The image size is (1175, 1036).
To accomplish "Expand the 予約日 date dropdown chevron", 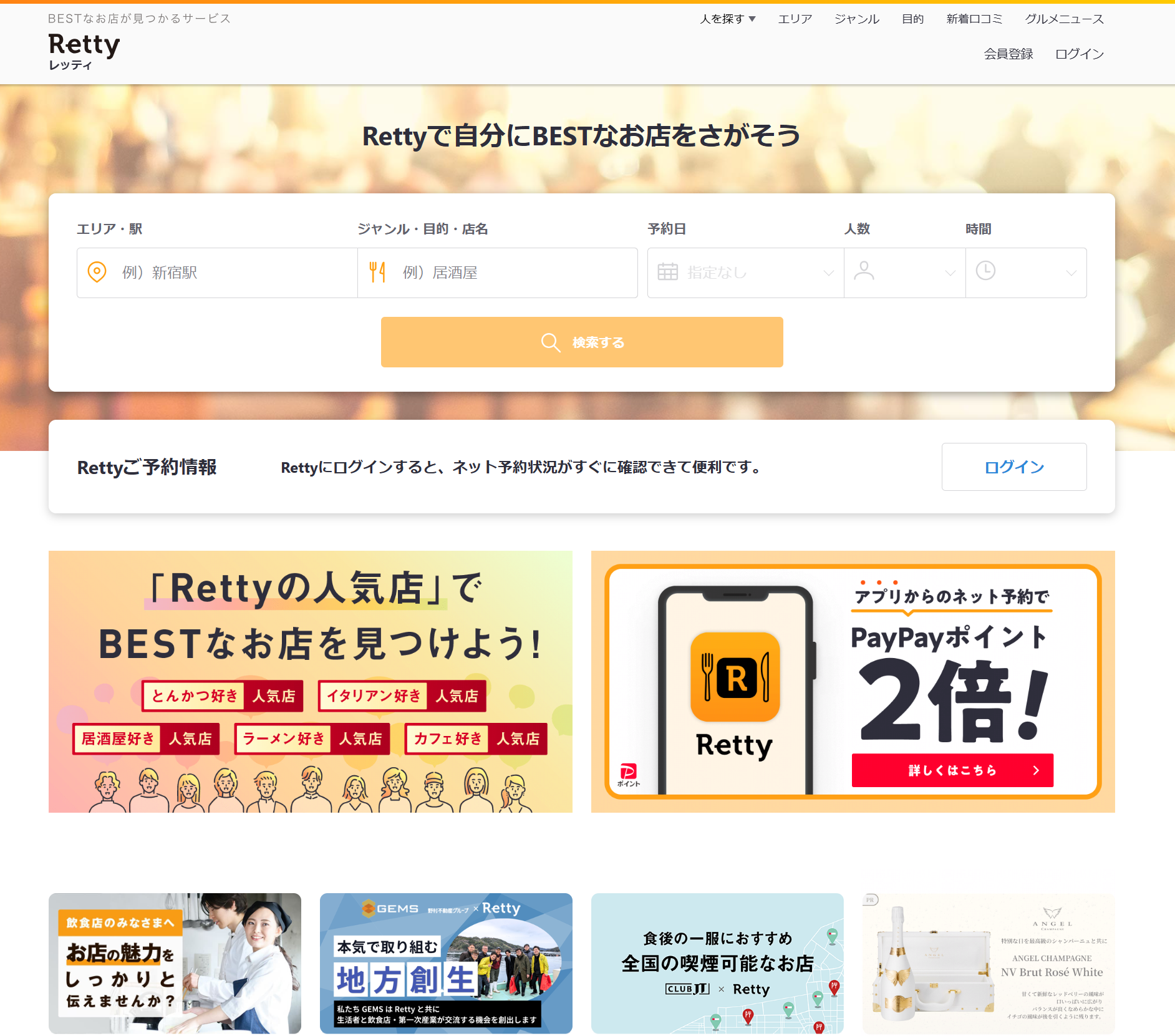I will (x=828, y=273).
